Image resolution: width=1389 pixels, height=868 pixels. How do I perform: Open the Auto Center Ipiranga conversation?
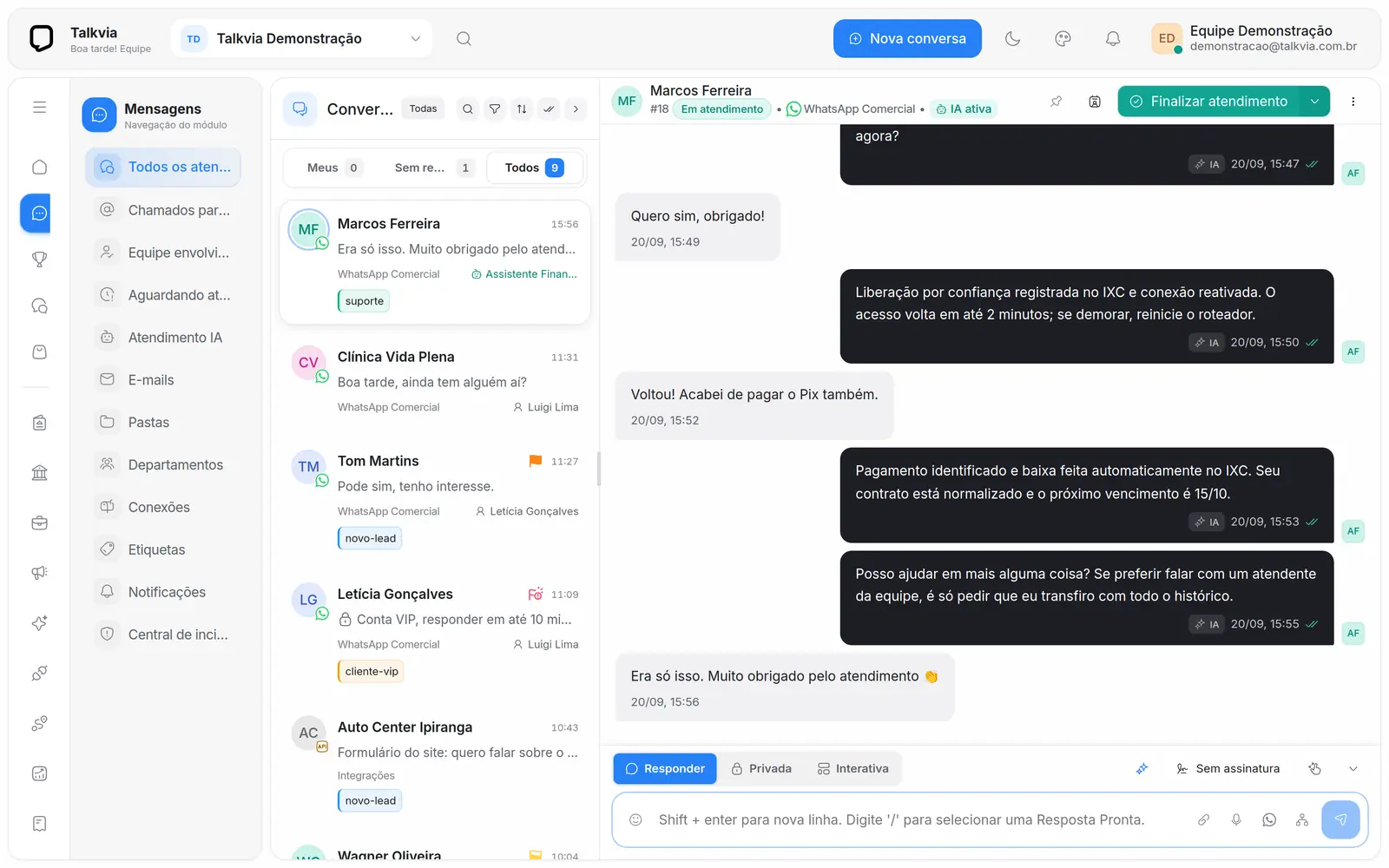[435, 764]
